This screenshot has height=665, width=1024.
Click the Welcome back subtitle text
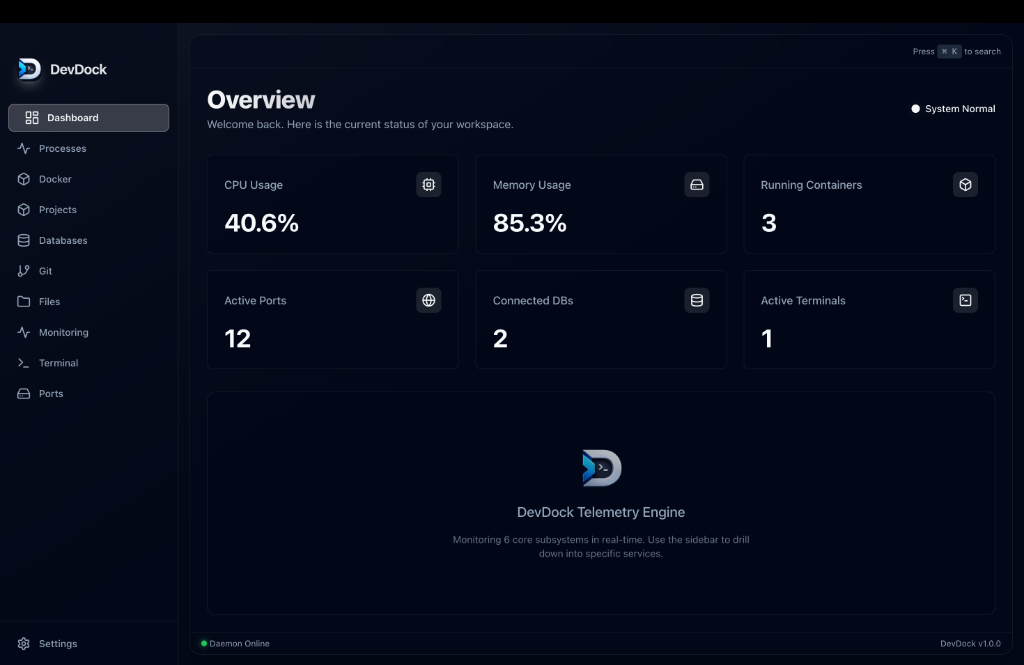[x=360, y=124]
